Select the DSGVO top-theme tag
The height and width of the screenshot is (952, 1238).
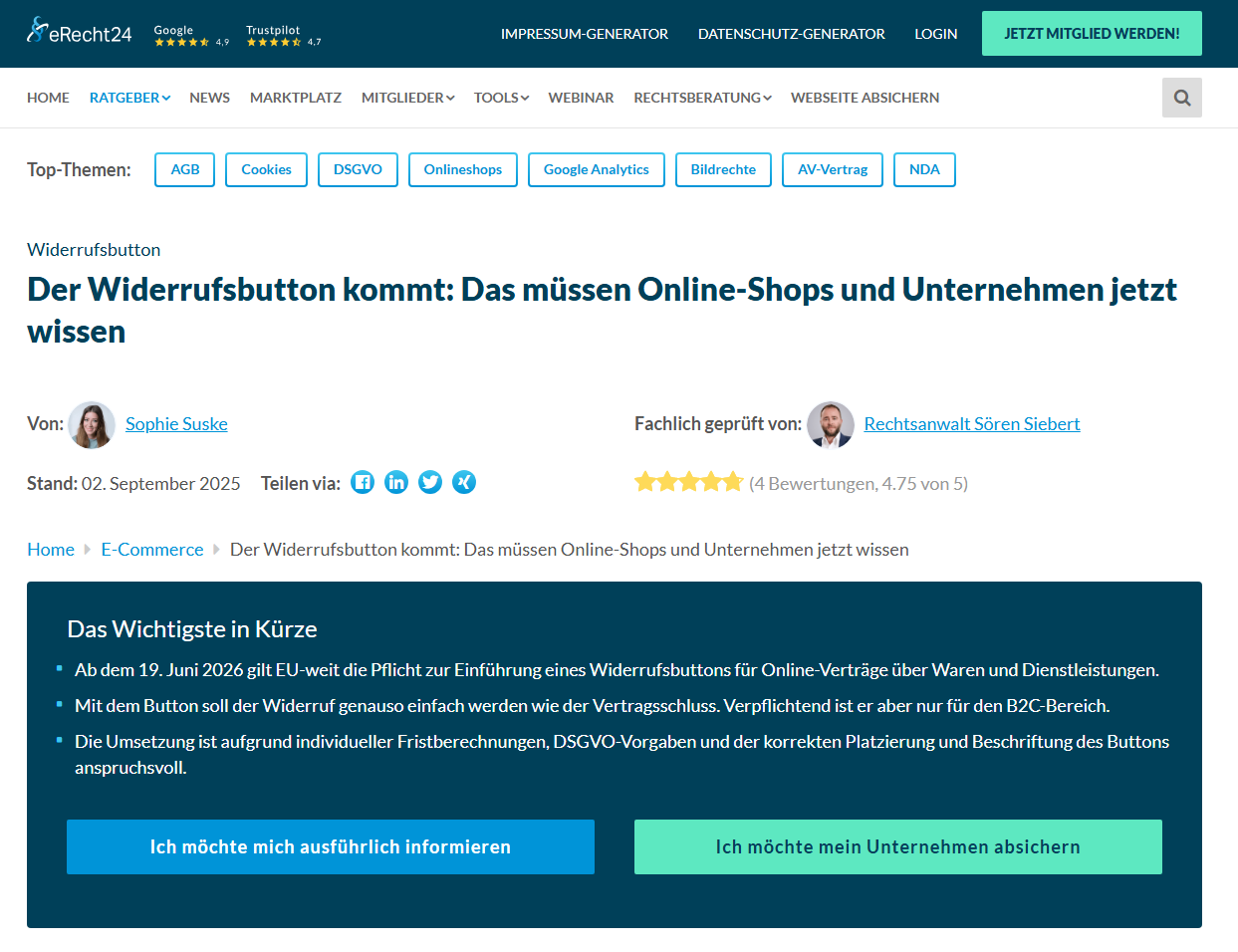click(x=358, y=169)
